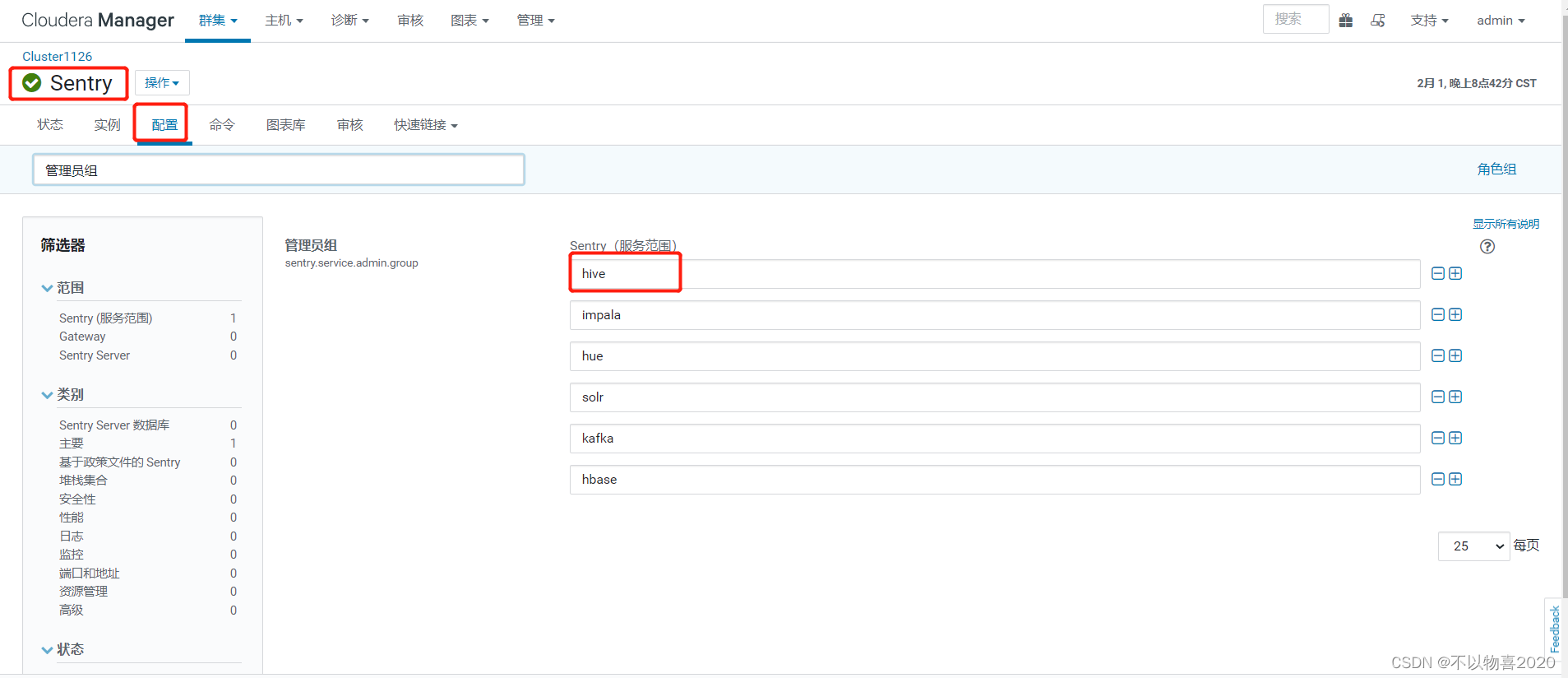Filter by Gateway scope

click(x=82, y=337)
